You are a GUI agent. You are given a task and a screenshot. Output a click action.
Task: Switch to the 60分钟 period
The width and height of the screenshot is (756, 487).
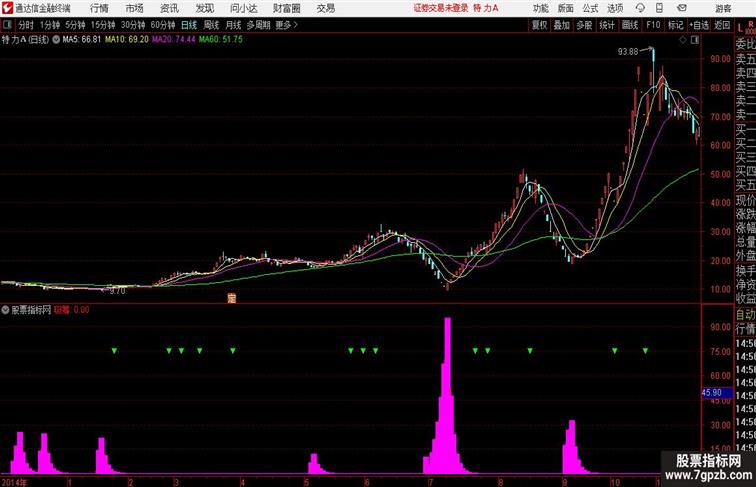[163, 25]
